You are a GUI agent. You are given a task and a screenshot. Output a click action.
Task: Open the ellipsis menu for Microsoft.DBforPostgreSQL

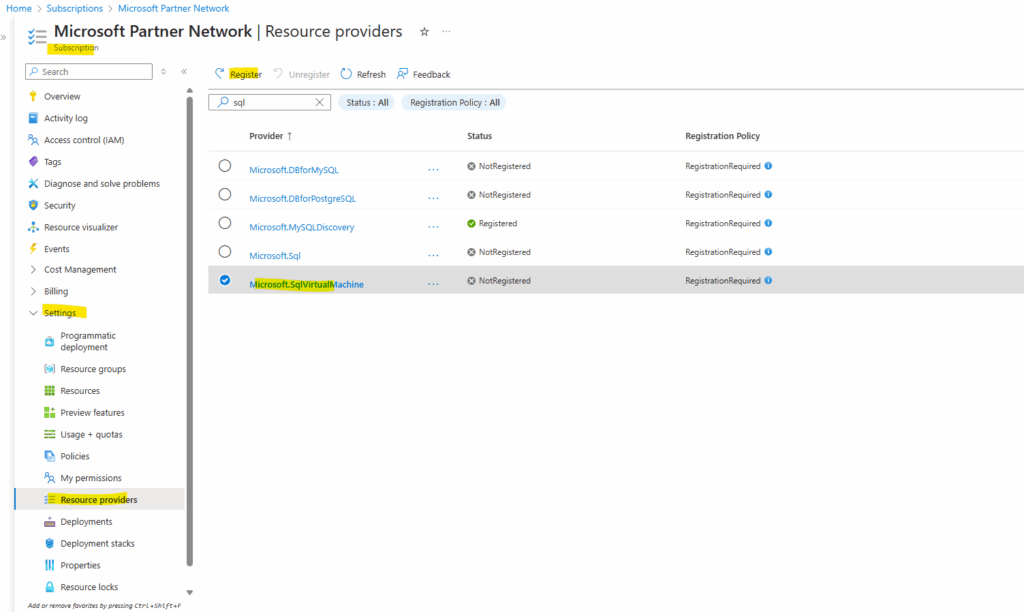pos(433,199)
